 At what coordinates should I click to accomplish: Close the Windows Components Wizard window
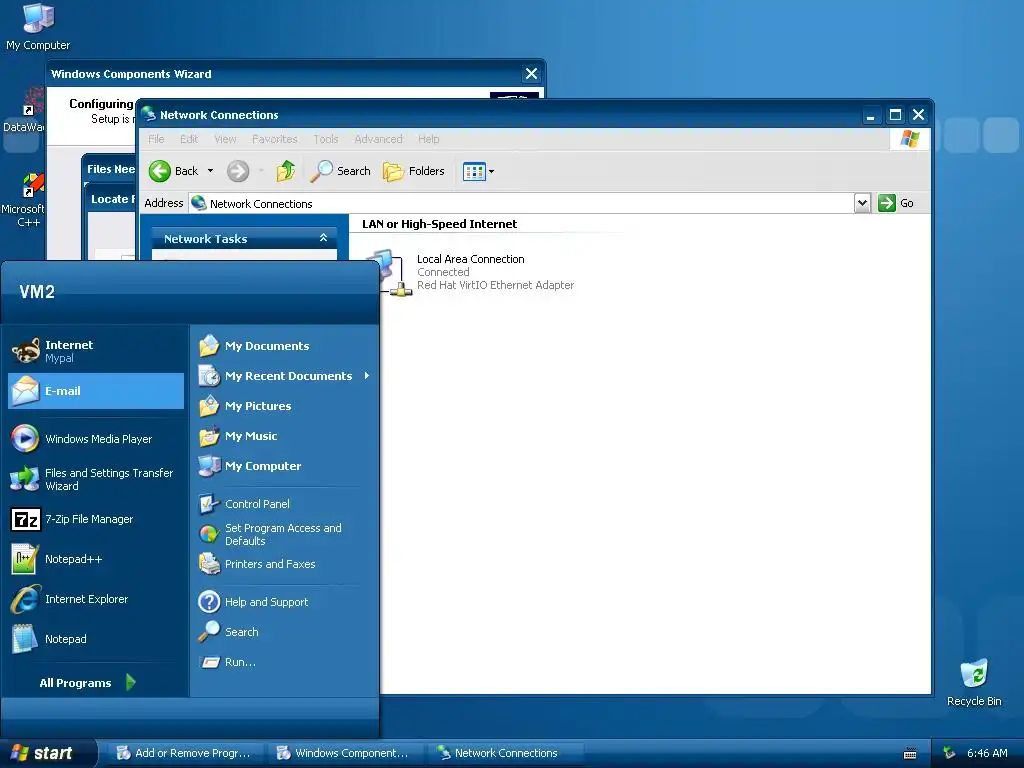coord(532,74)
